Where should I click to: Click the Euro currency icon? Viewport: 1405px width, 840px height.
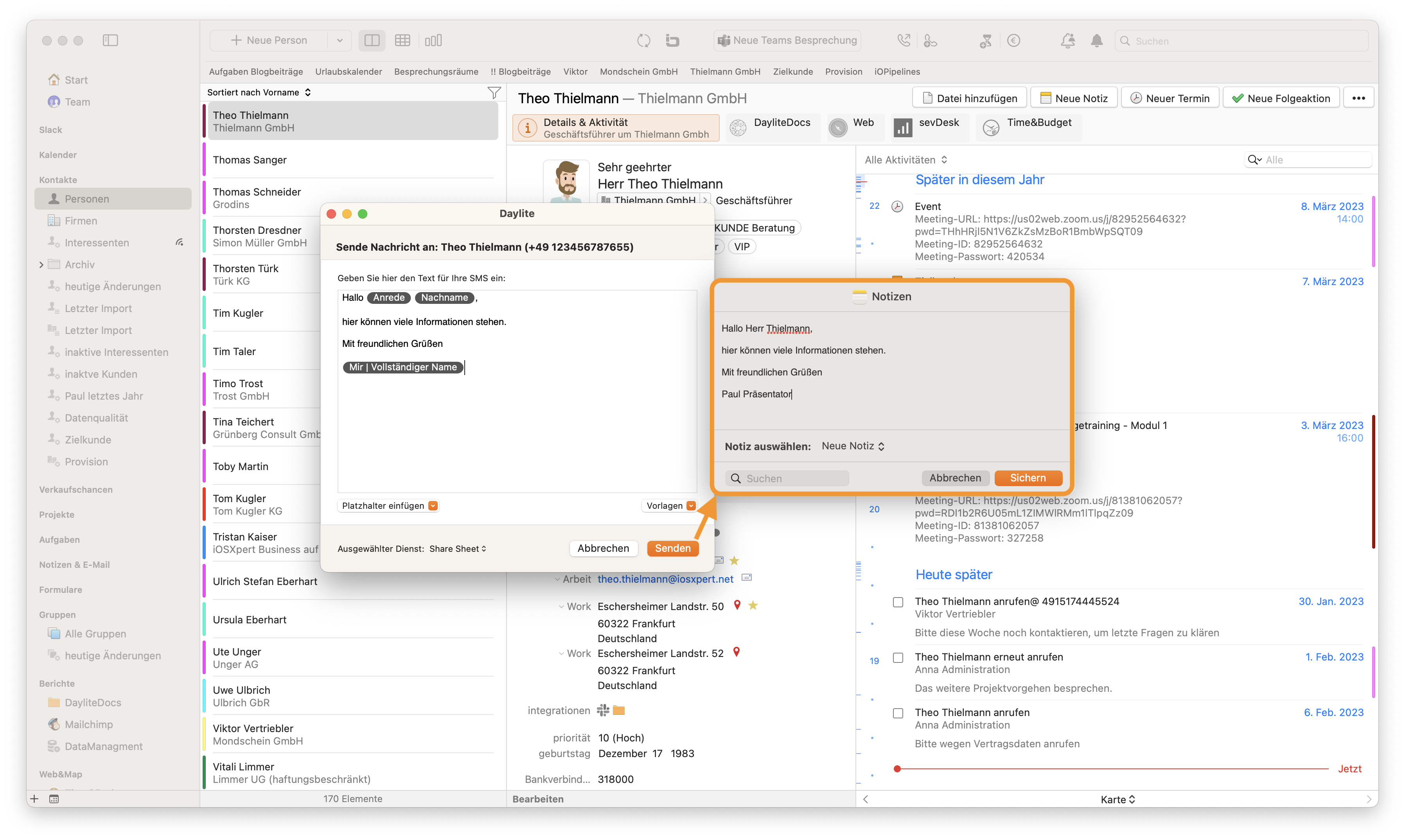click(x=1013, y=40)
